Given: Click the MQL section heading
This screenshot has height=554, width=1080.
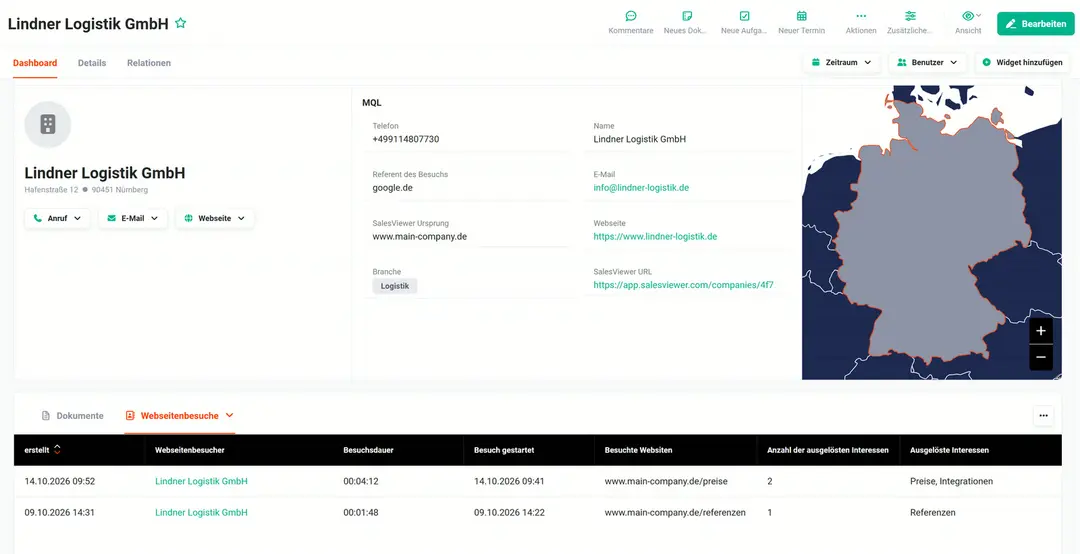Looking at the screenshot, I should pos(372,103).
